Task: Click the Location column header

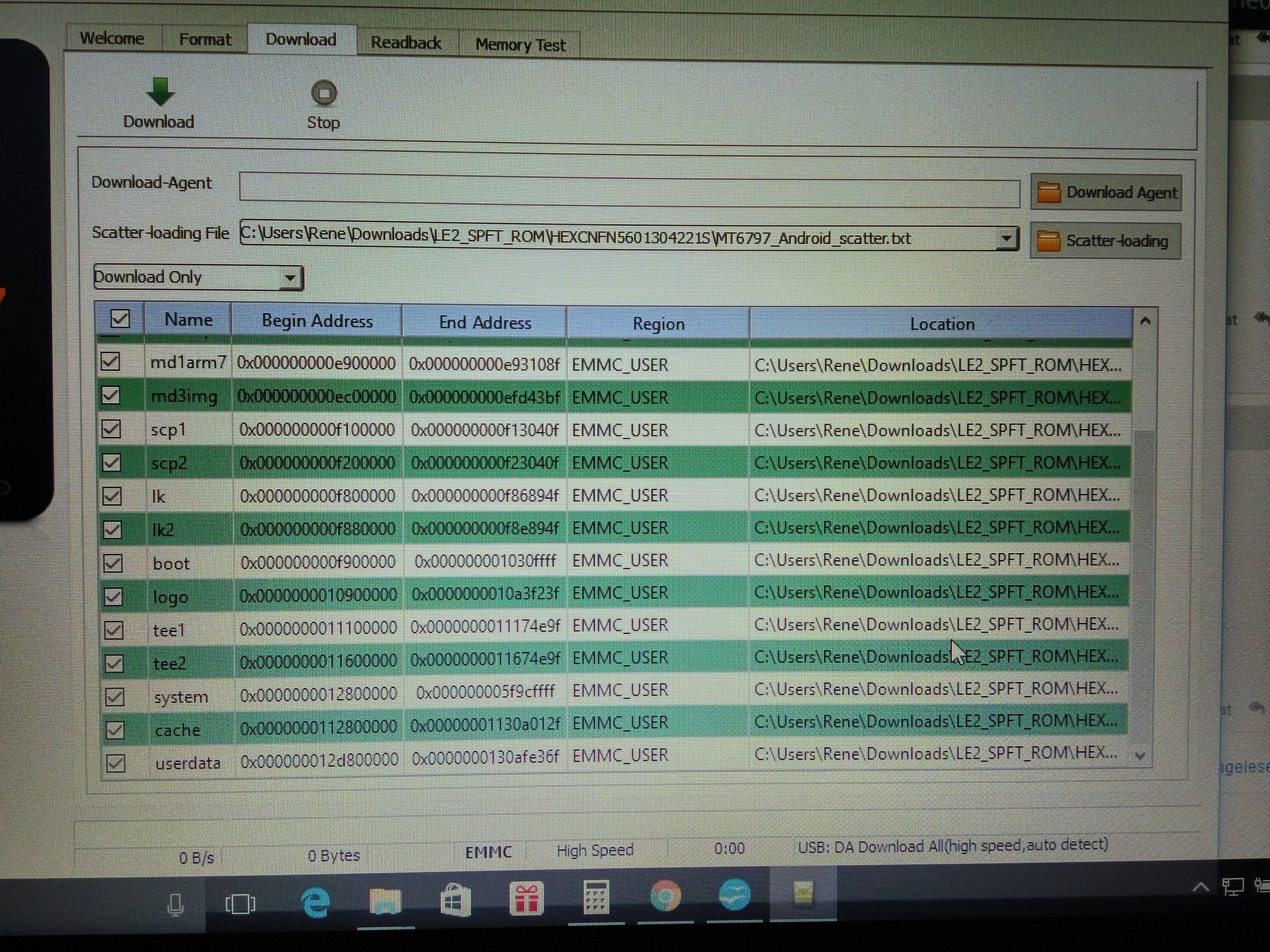Action: coord(942,324)
